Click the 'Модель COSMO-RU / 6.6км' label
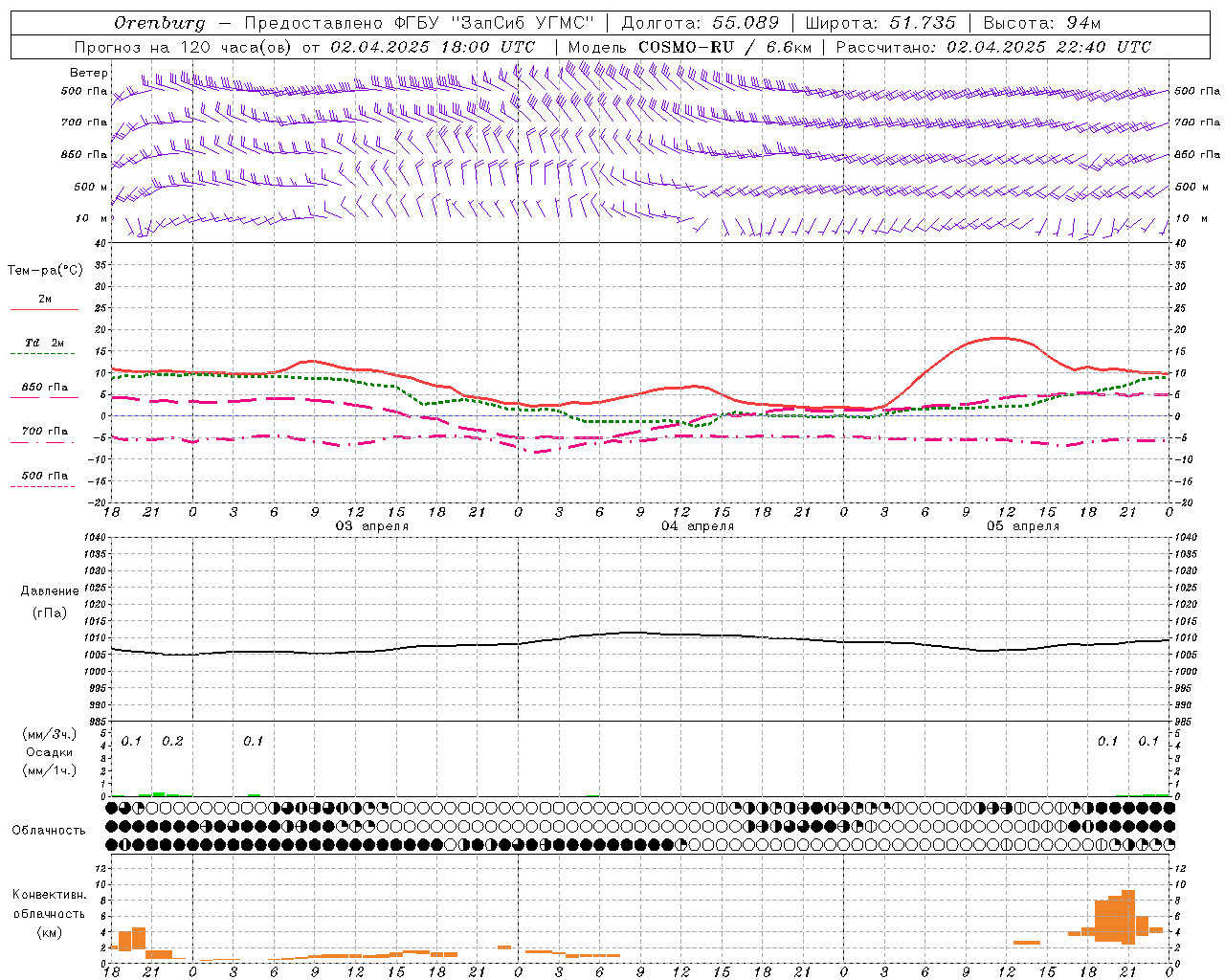This screenshot has height=980, width=1225. pos(690,47)
